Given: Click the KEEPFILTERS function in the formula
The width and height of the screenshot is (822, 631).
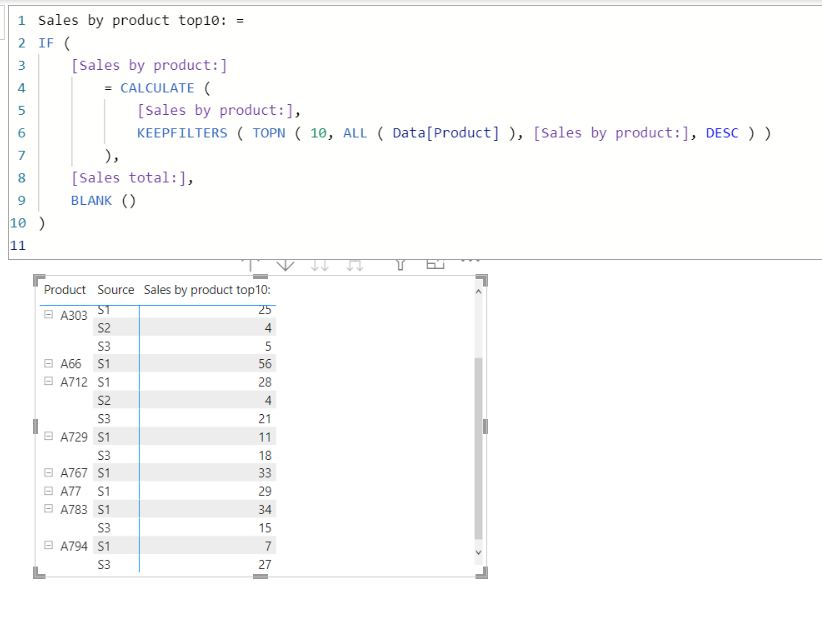Looking at the screenshot, I should pyautogui.click(x=182, y=133).
